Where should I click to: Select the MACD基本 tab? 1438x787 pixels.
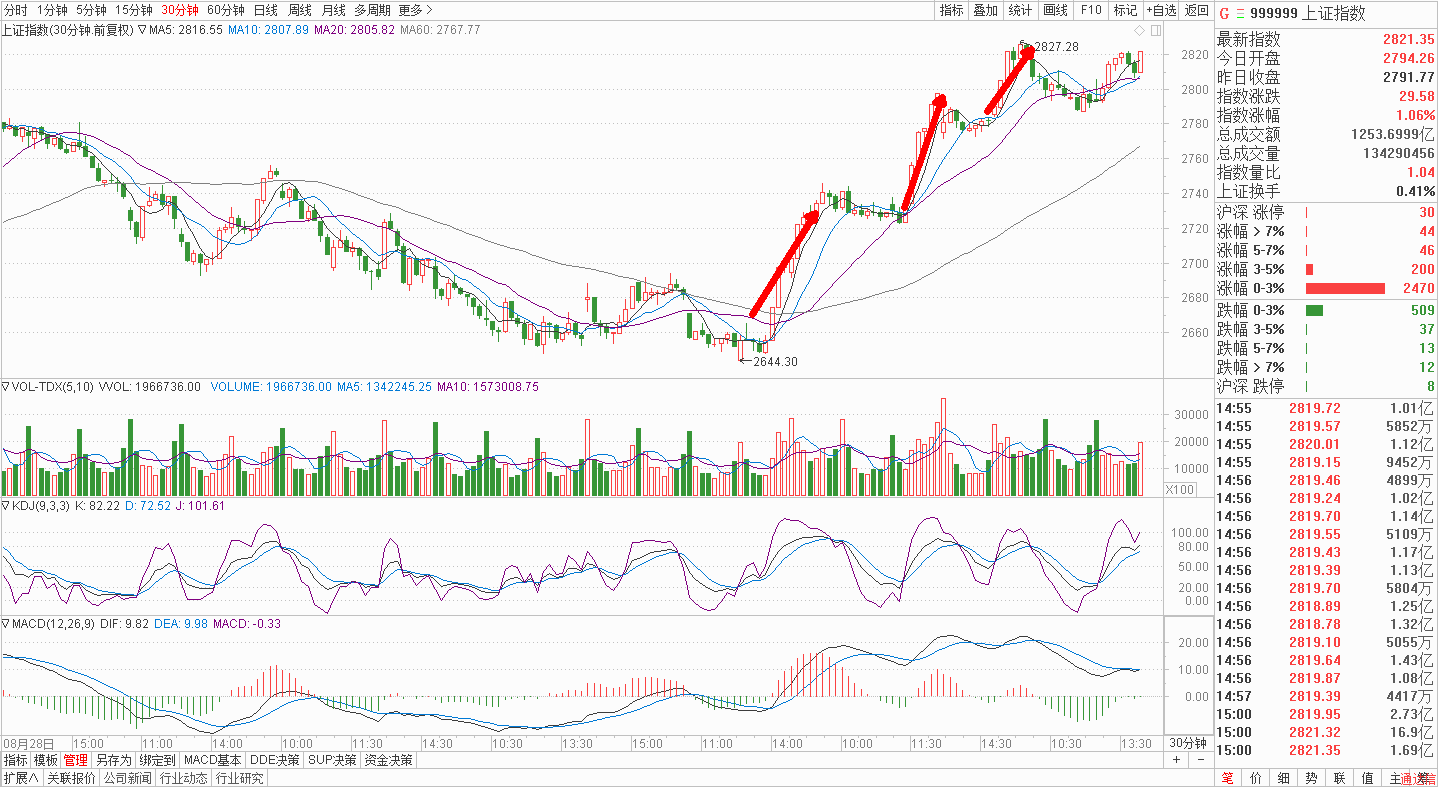[213, 760]
